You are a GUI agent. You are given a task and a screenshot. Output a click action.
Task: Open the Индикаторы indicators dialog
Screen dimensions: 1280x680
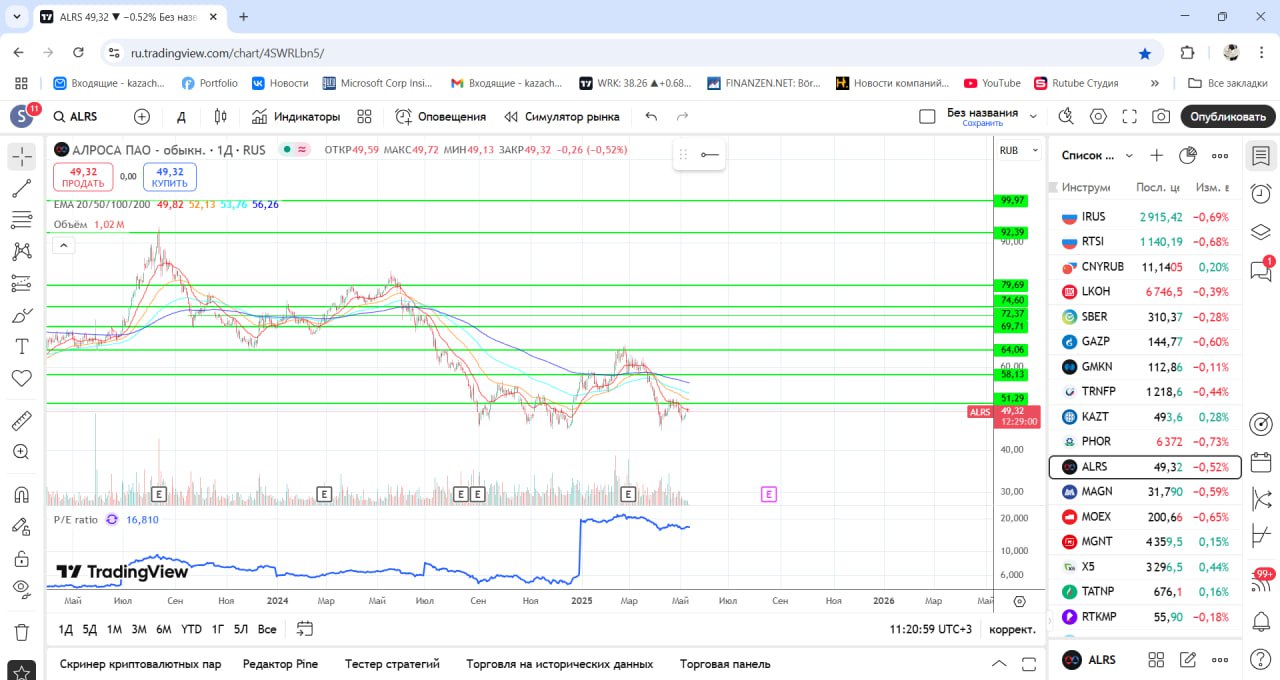click(296, 117)
